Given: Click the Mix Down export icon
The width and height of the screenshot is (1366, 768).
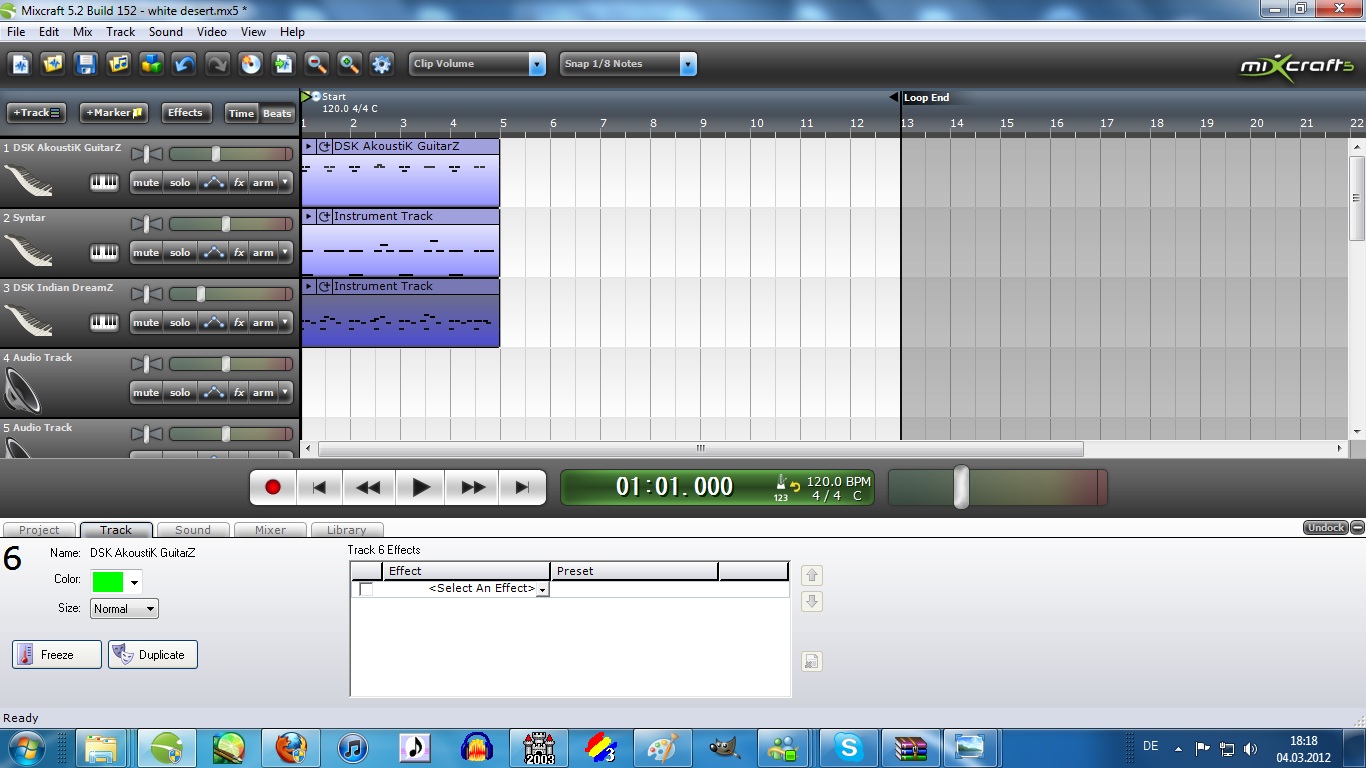Looking at the screenshot, I should pyautogui.click(x=283, y=64).
